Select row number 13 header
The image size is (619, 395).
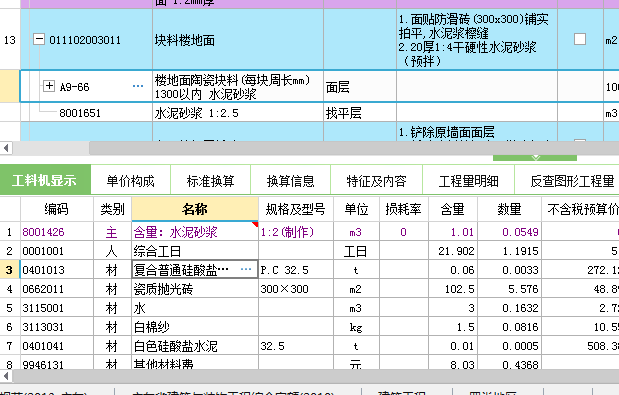10,40
